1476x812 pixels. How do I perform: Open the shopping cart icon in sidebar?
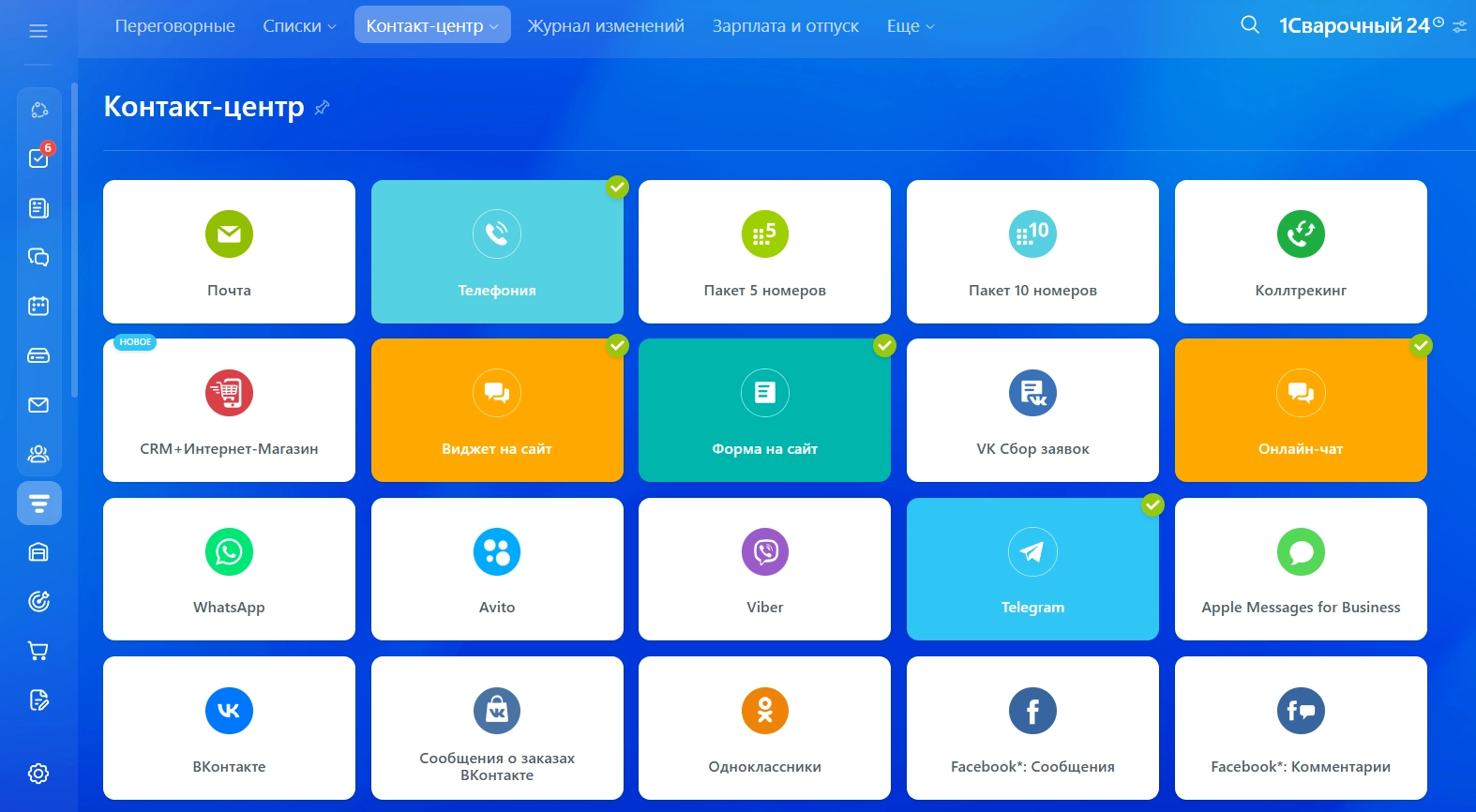point(38,651)
